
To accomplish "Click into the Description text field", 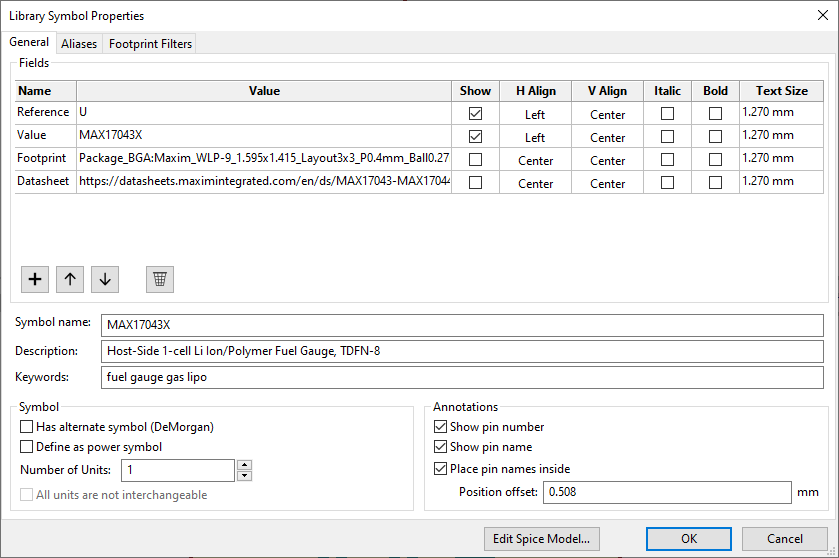I will tap(462, 351).
